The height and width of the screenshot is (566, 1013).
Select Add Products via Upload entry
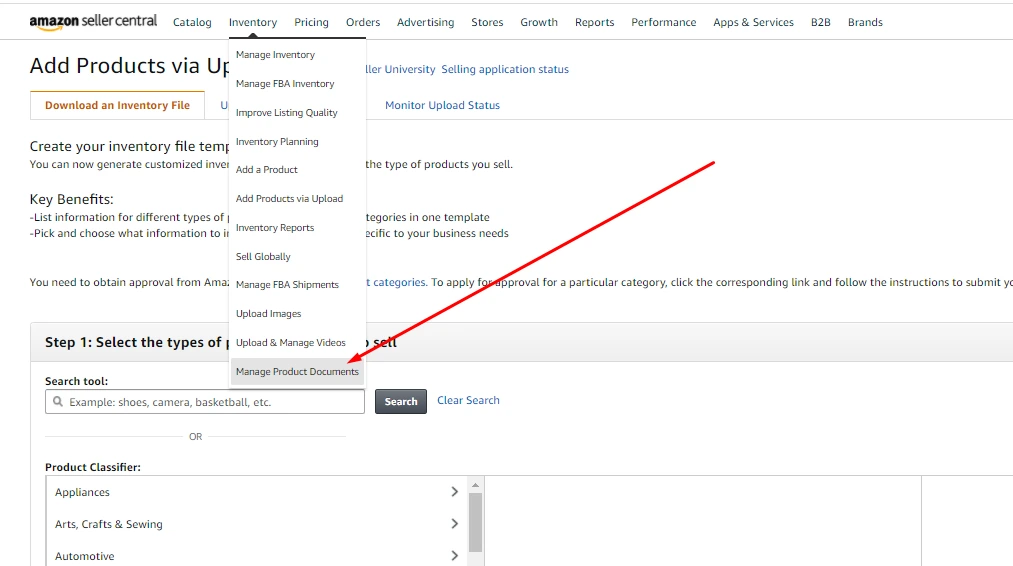pos(289,199)
